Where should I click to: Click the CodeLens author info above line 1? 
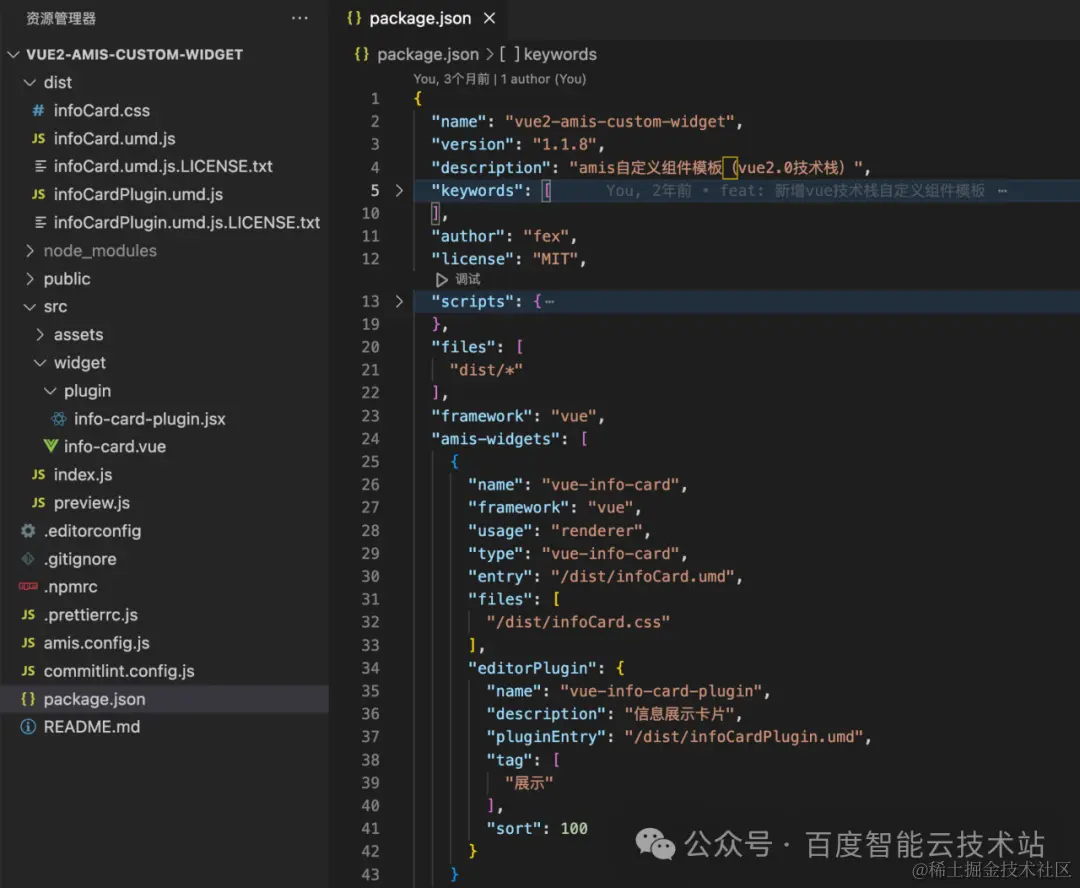pos(499,79)
